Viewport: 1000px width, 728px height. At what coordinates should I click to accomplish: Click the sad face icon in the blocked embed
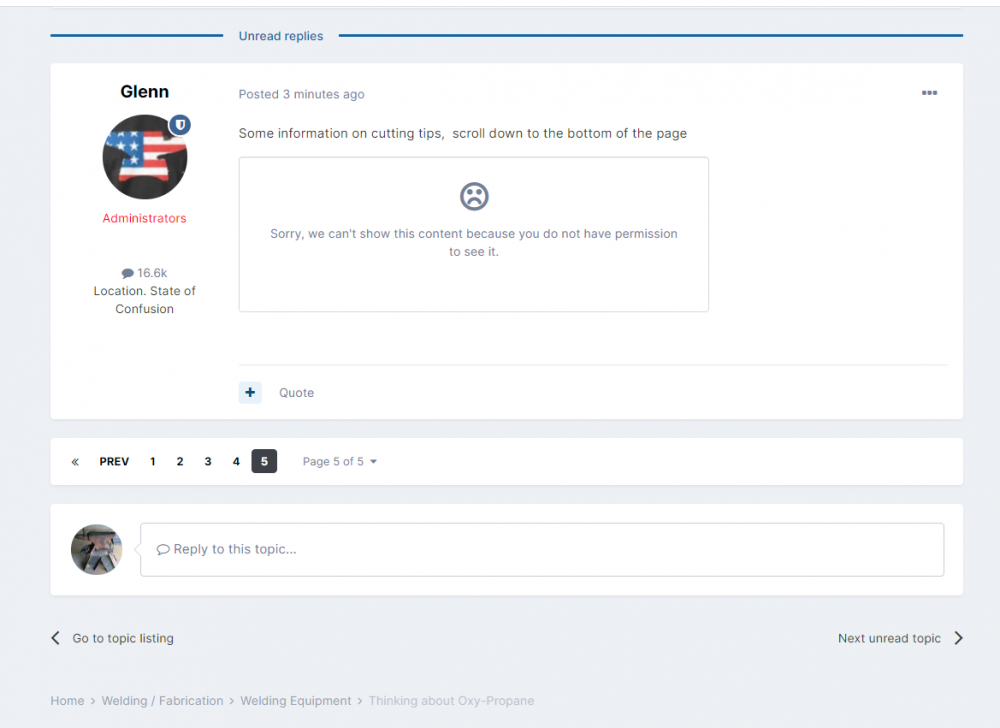474,196
